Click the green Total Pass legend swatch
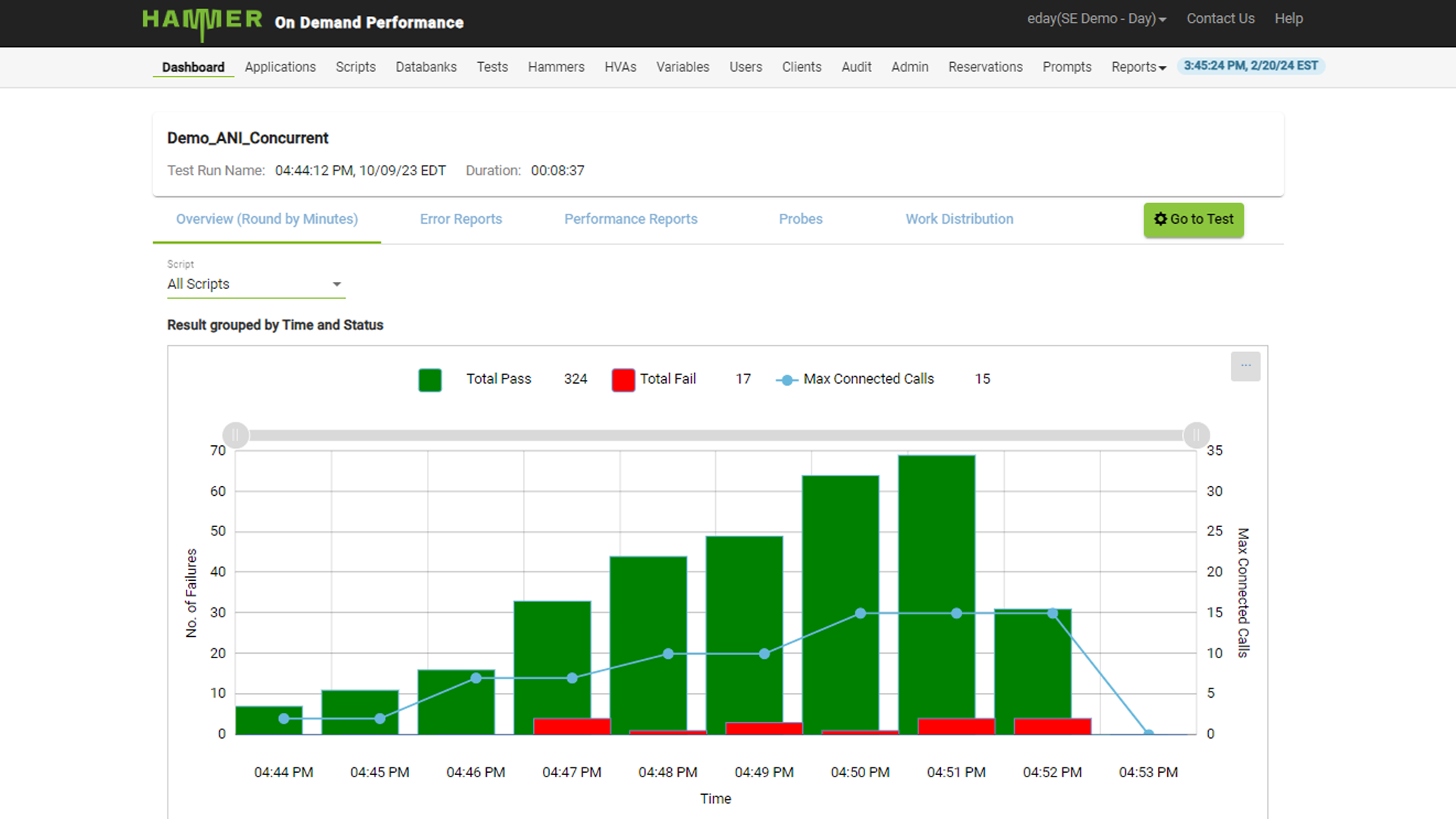Viewport: 1456px width, 819px height. pyautogui.click(x=429, y=379)
